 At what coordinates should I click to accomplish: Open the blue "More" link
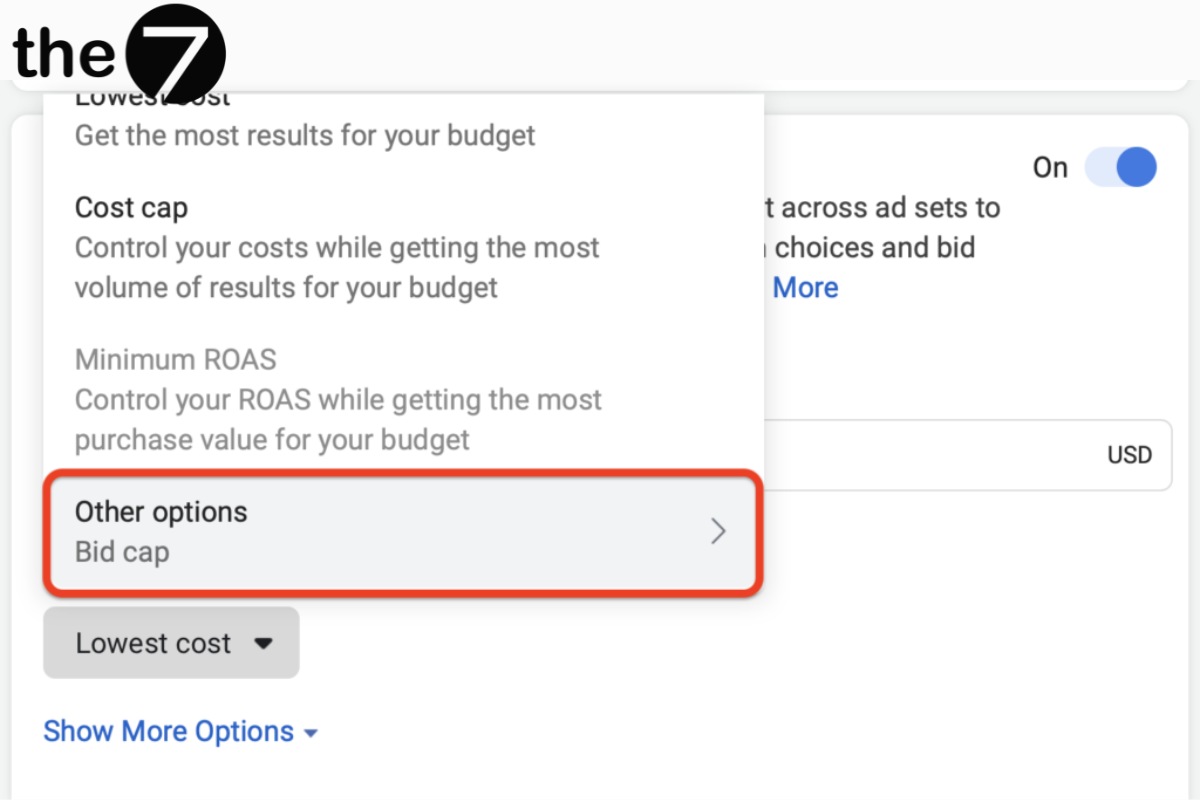pyautogui.click(x=805, y=288)
